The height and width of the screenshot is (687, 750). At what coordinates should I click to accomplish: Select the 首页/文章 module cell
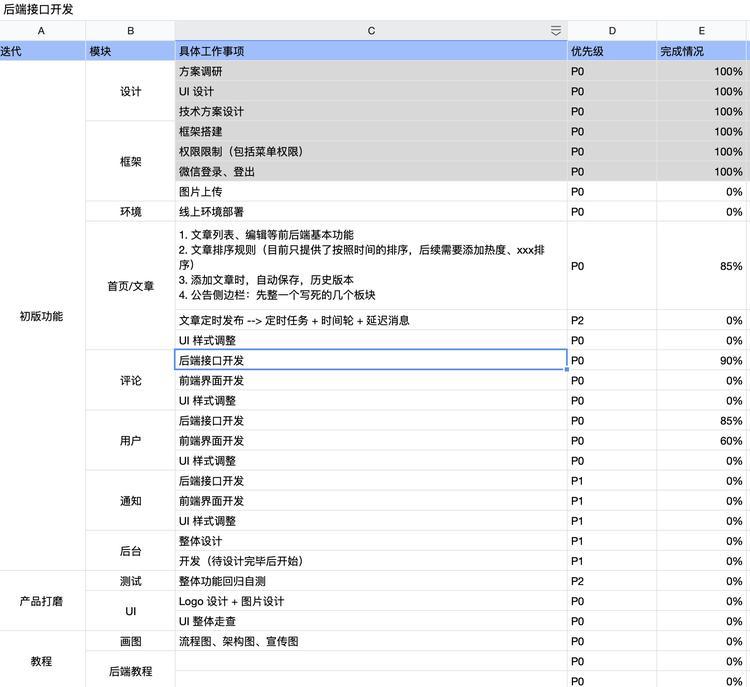coord(130,286)
